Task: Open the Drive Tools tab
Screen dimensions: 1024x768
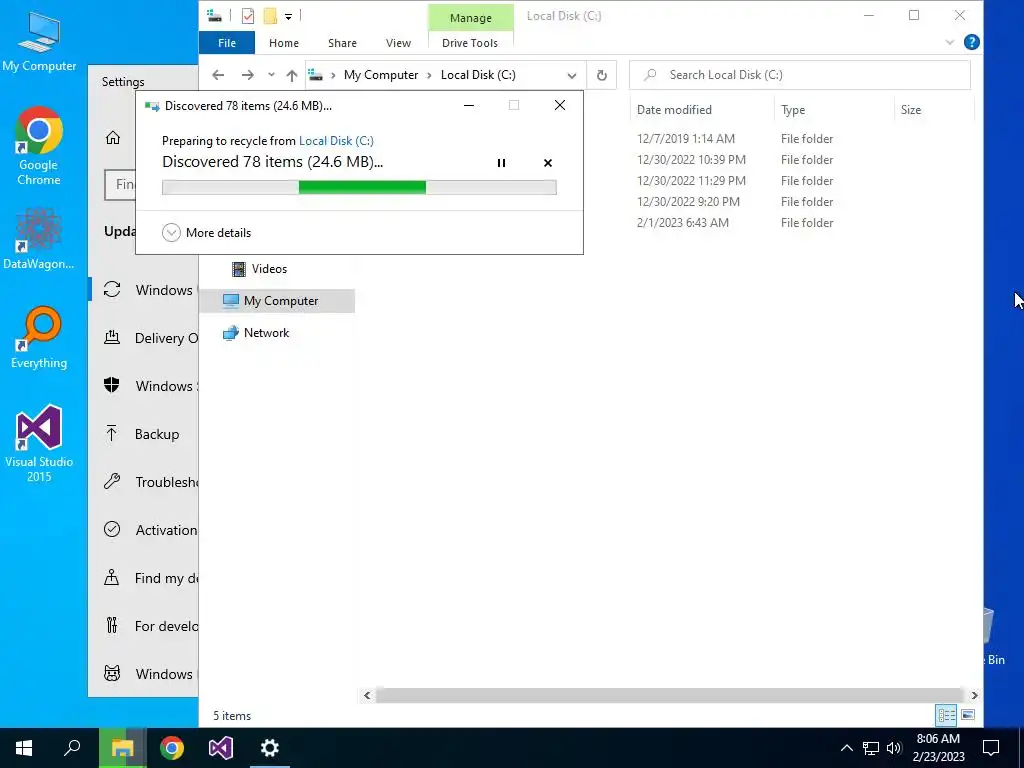Action: [x=470, y=43]
